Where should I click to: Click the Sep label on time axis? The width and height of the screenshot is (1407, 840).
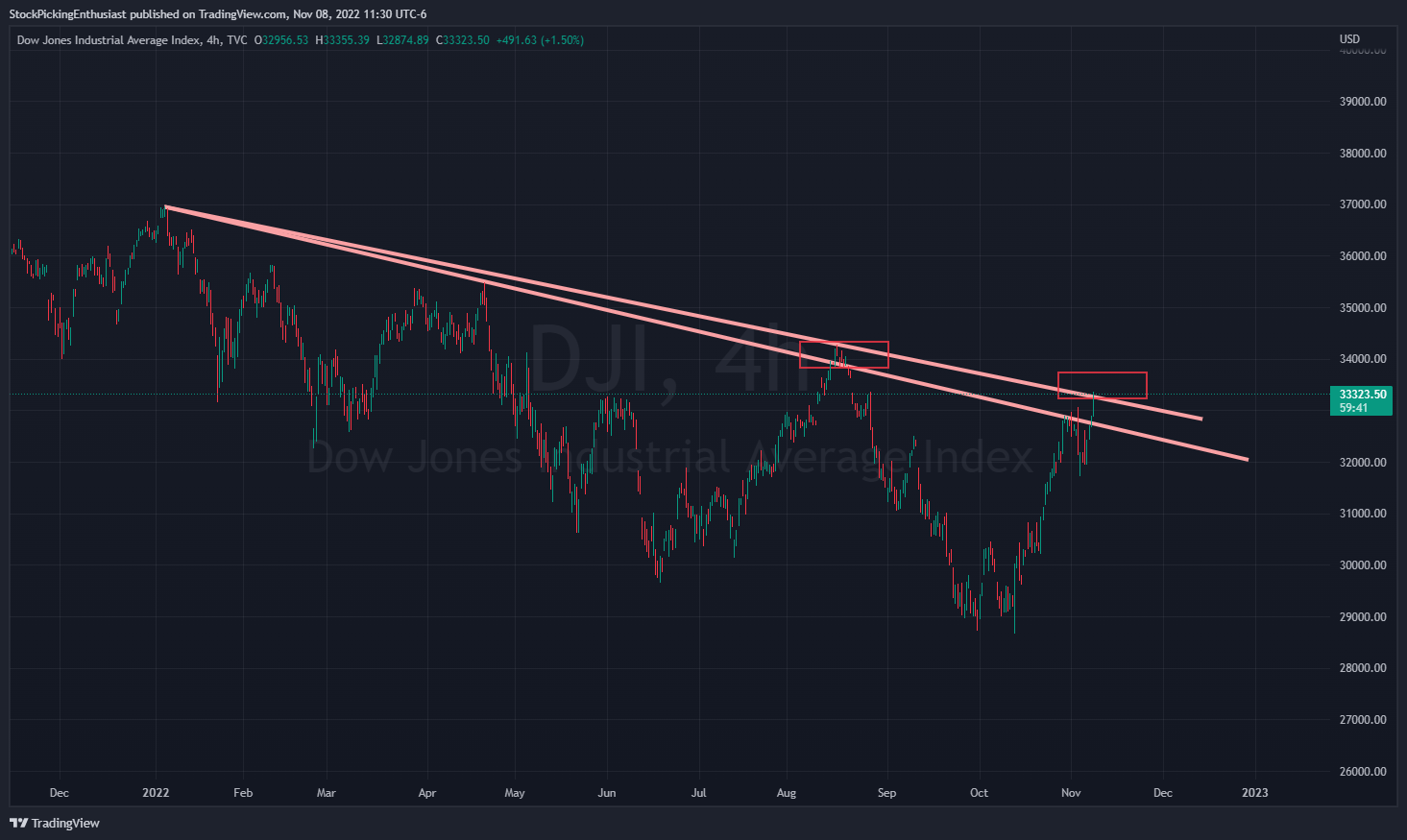pos(886,793)
